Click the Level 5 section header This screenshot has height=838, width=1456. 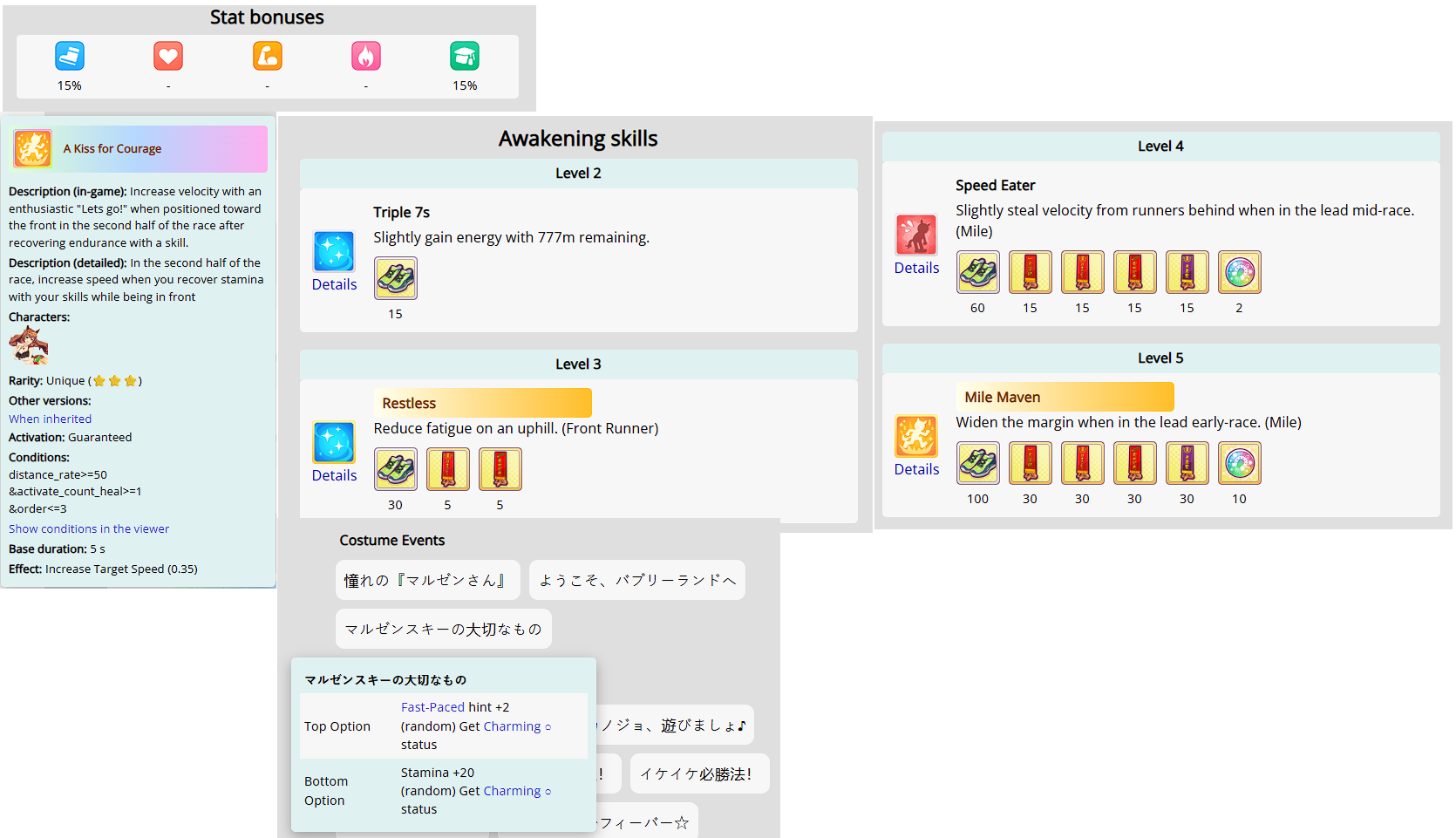point(1161,358)
